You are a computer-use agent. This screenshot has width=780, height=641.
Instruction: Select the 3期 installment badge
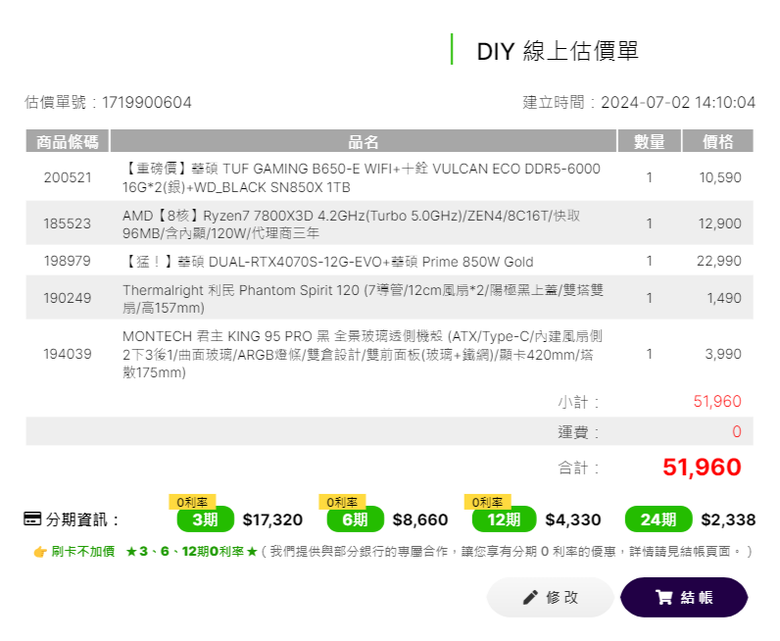coord(205,519)
